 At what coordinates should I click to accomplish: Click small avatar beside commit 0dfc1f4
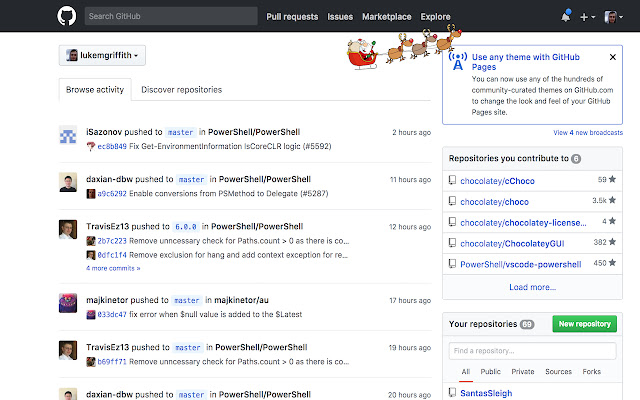pyautogui.click(x=91, y=255)
